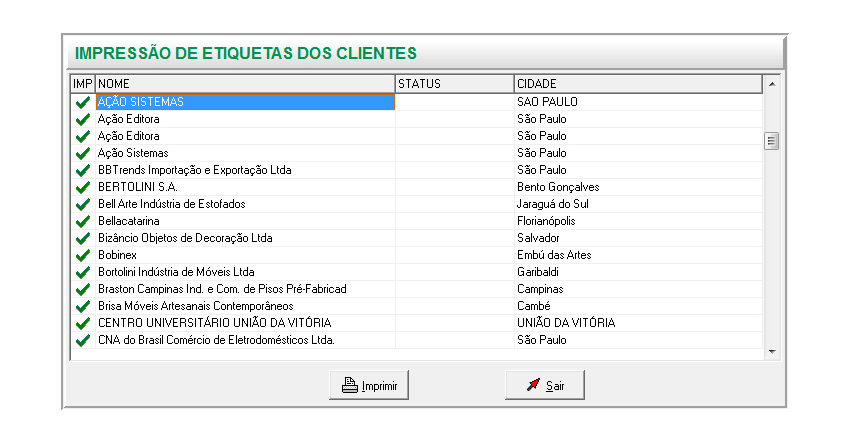Image resolution: width=850 pixels, height=441 pixels.
Task: Toggle the checkmark for Bobinex
Action: pos(83,256)
